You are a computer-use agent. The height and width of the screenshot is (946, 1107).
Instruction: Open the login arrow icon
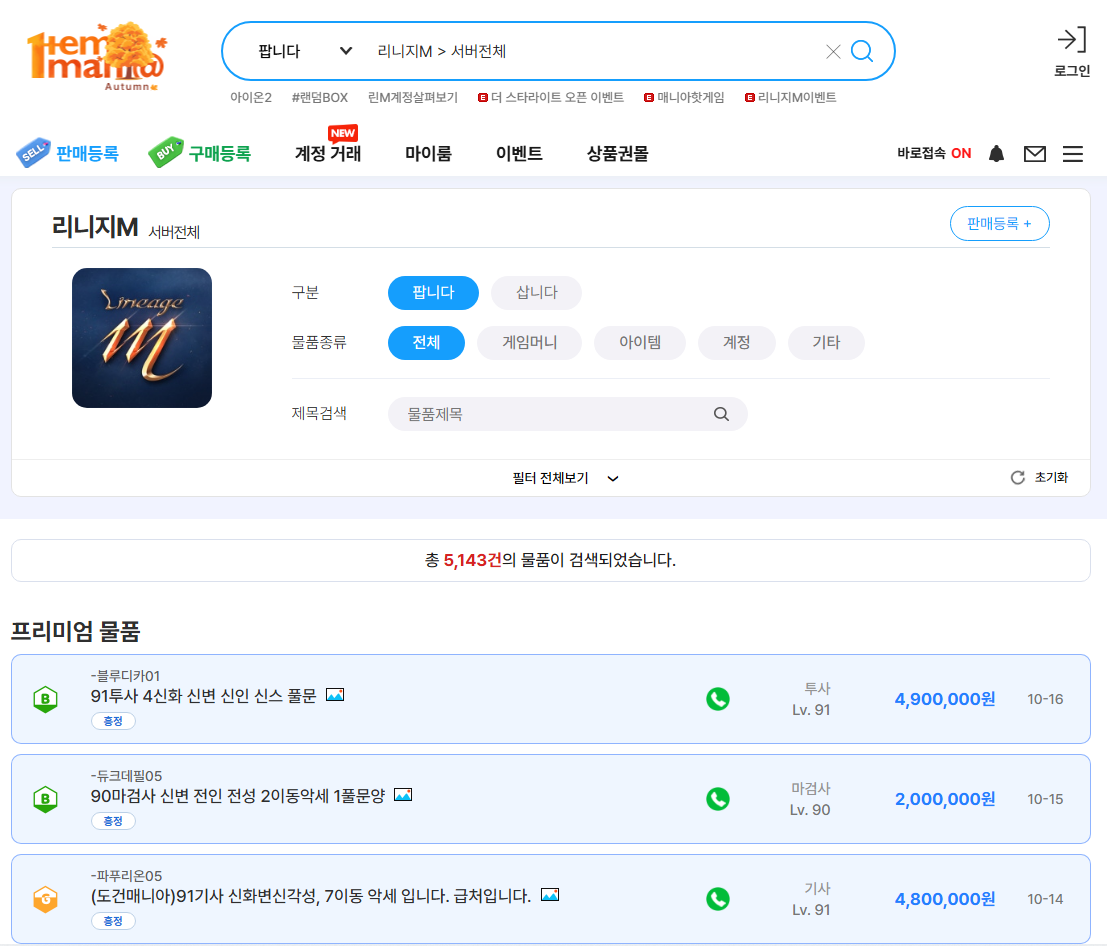1071,40
